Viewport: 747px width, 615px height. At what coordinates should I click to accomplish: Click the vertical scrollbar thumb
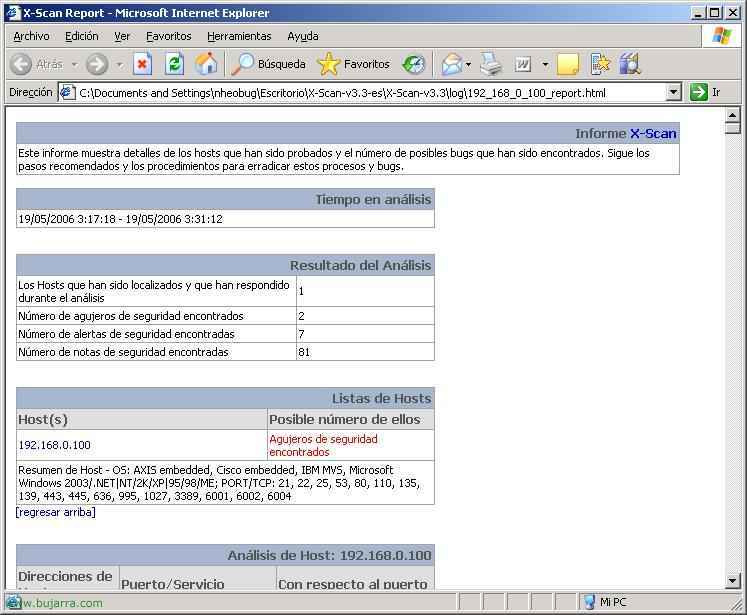pyautogui.click(x=732, y=128)
